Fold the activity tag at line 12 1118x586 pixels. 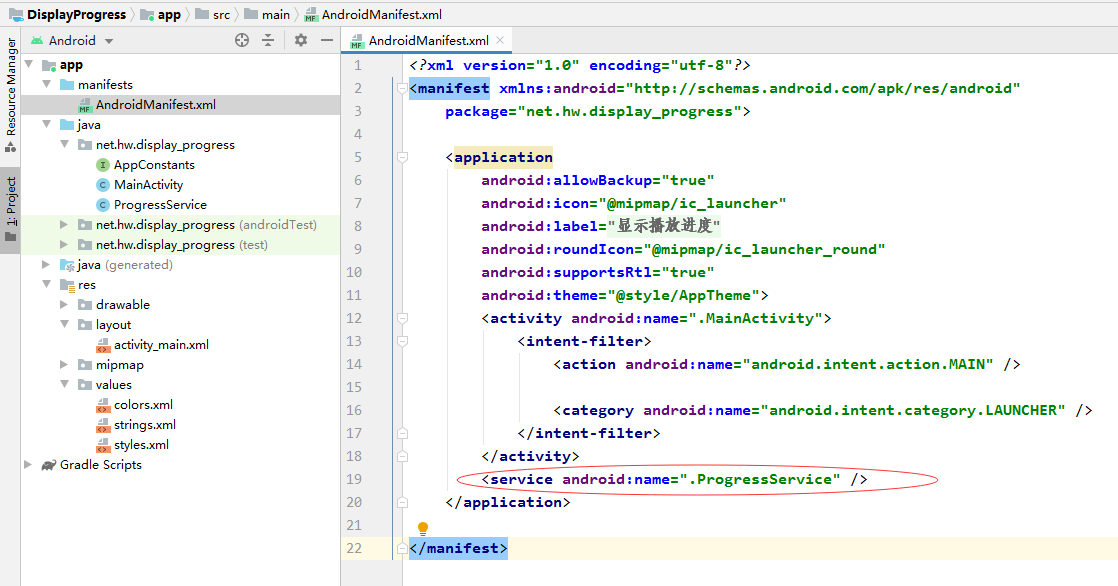pyautogui.click(x=402, y=318)
